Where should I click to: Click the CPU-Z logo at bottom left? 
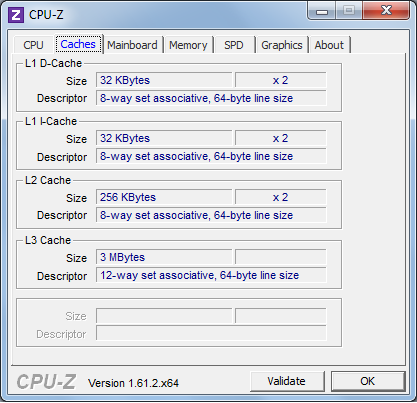tap(46, 382)
